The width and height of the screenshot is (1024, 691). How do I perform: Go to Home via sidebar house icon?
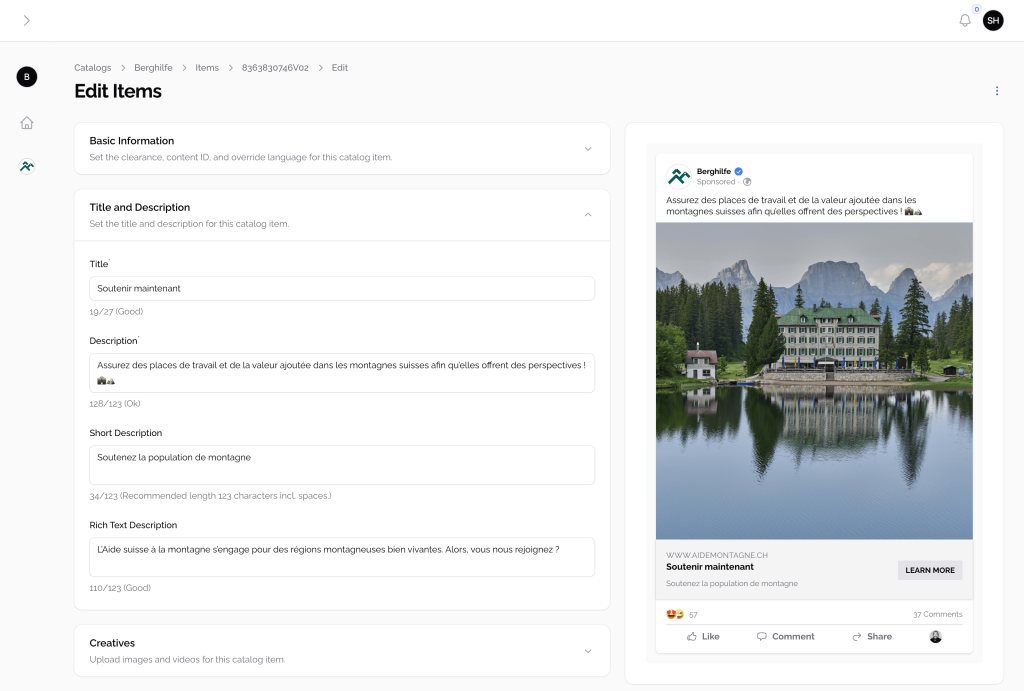point(27,123)
